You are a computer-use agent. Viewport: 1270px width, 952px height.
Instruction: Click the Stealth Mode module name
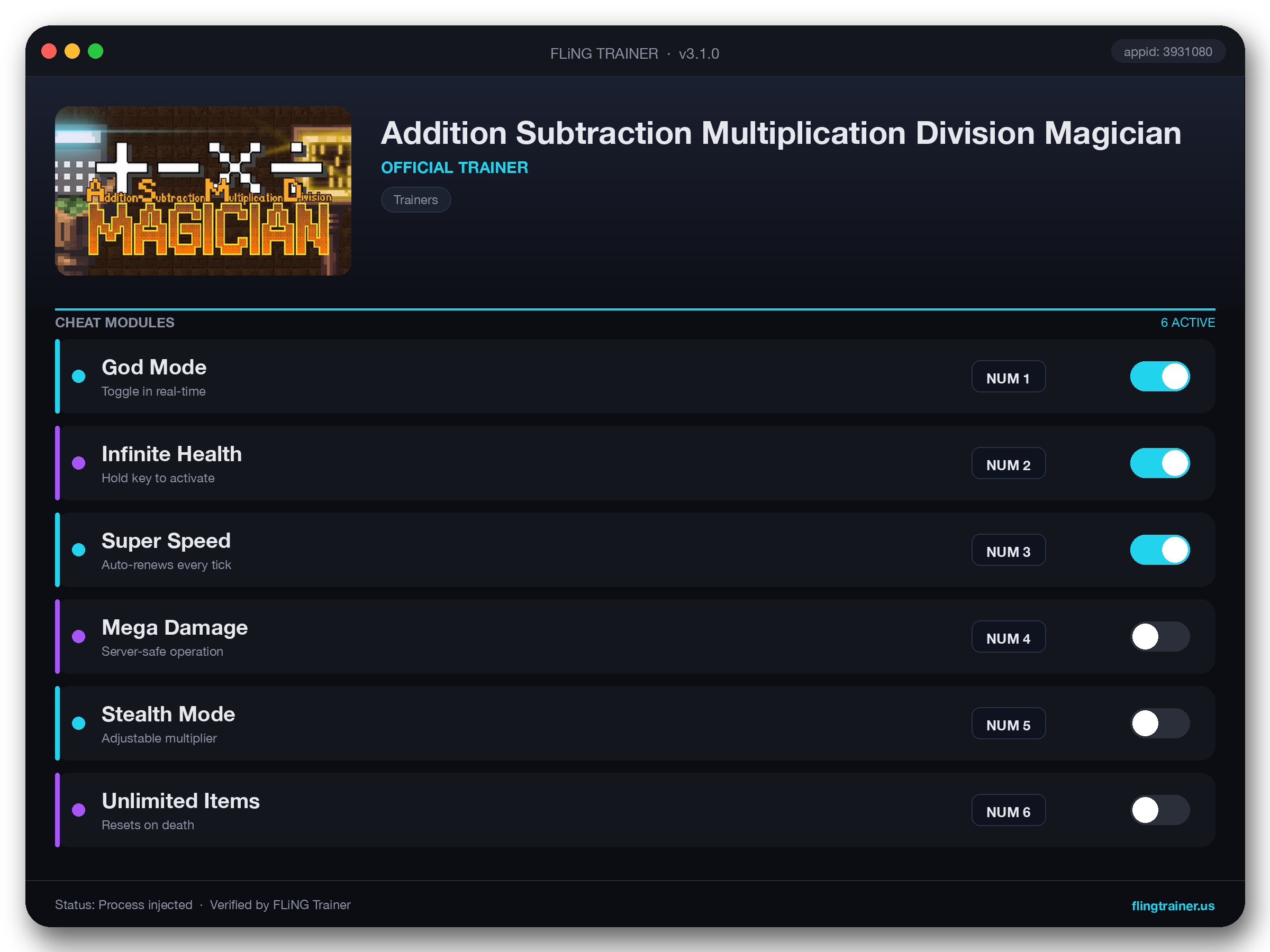168,714
